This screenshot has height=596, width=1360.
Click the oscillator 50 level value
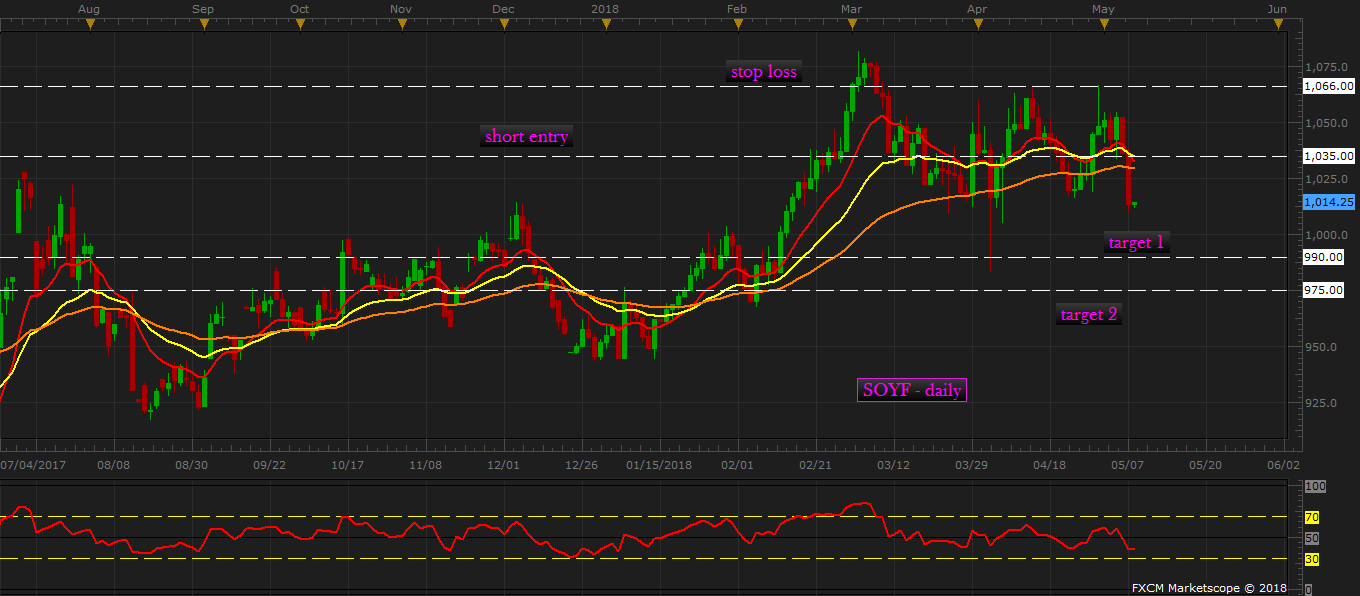[x=1313, y=538]
